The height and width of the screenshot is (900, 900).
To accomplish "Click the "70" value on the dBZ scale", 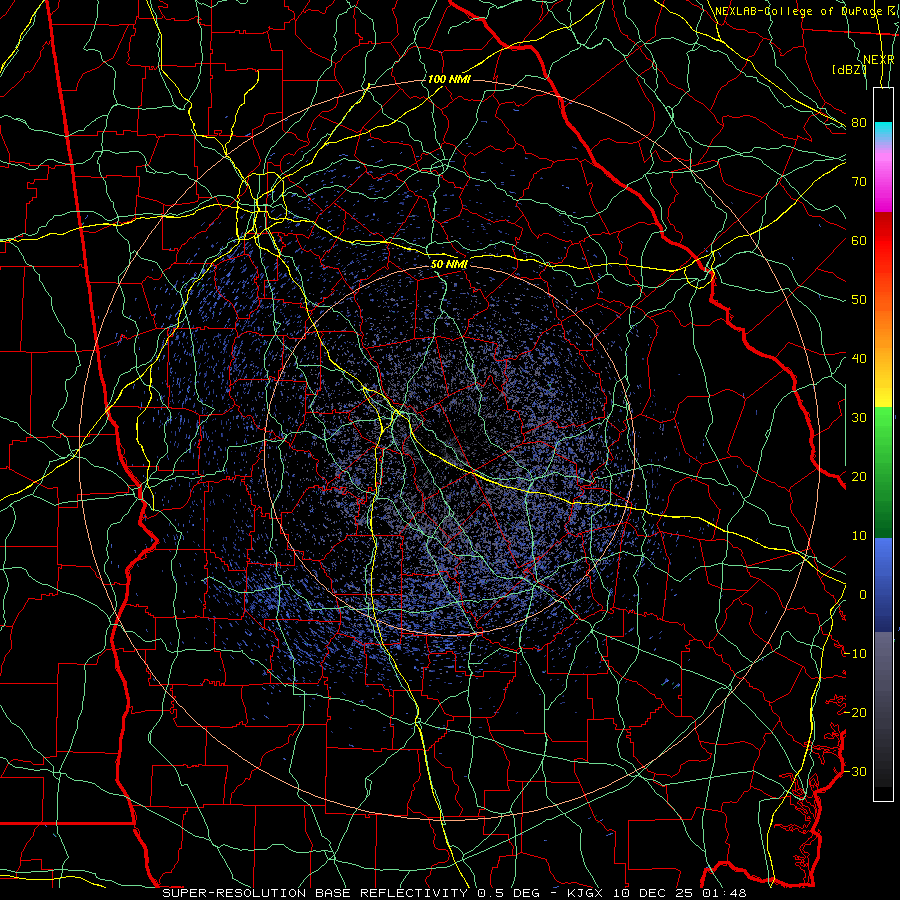I will coord(859,182).
